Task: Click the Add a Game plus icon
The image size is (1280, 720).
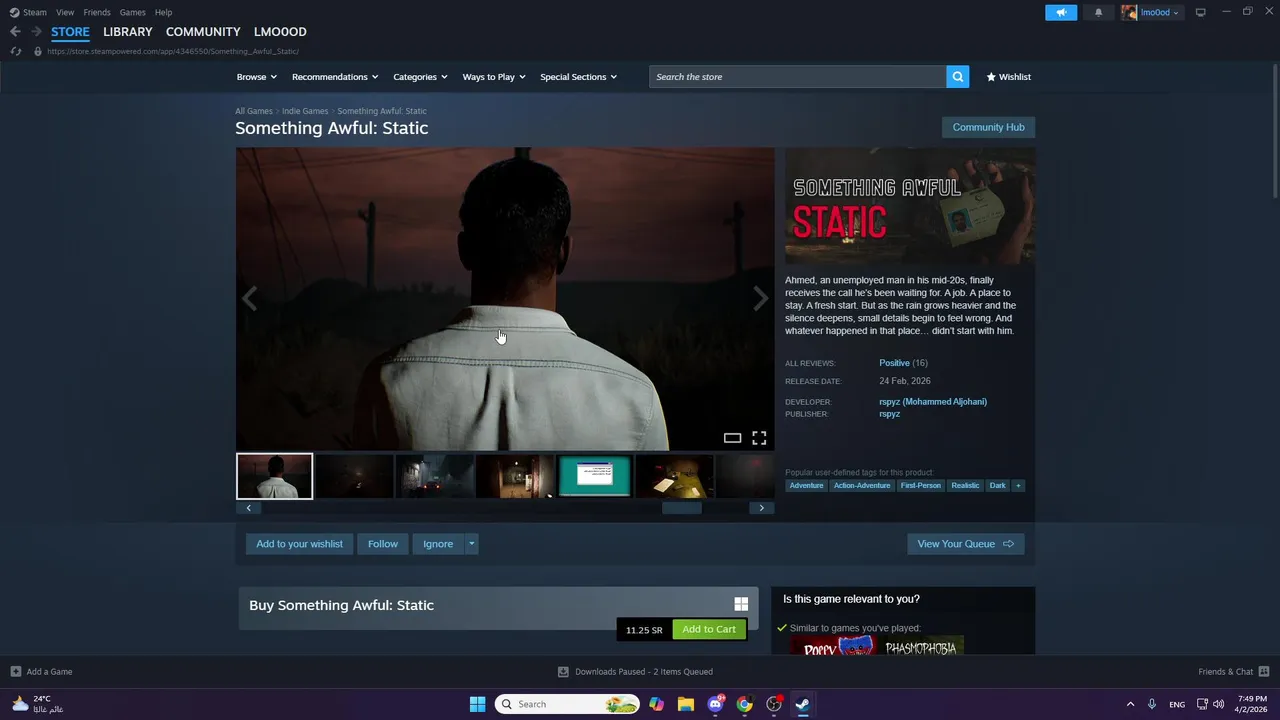Action: 15,672
